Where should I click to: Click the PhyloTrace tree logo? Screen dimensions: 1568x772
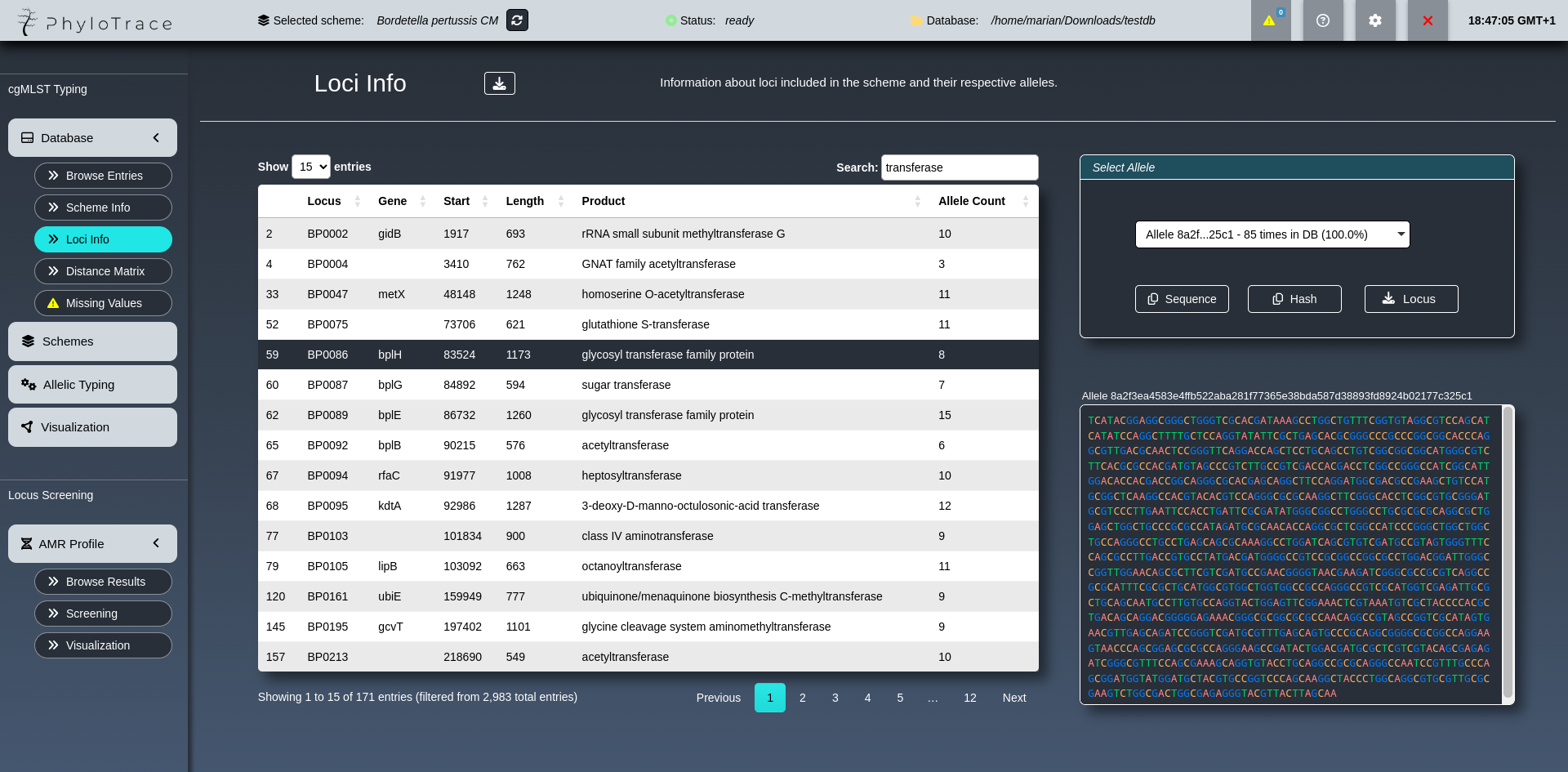28,21
